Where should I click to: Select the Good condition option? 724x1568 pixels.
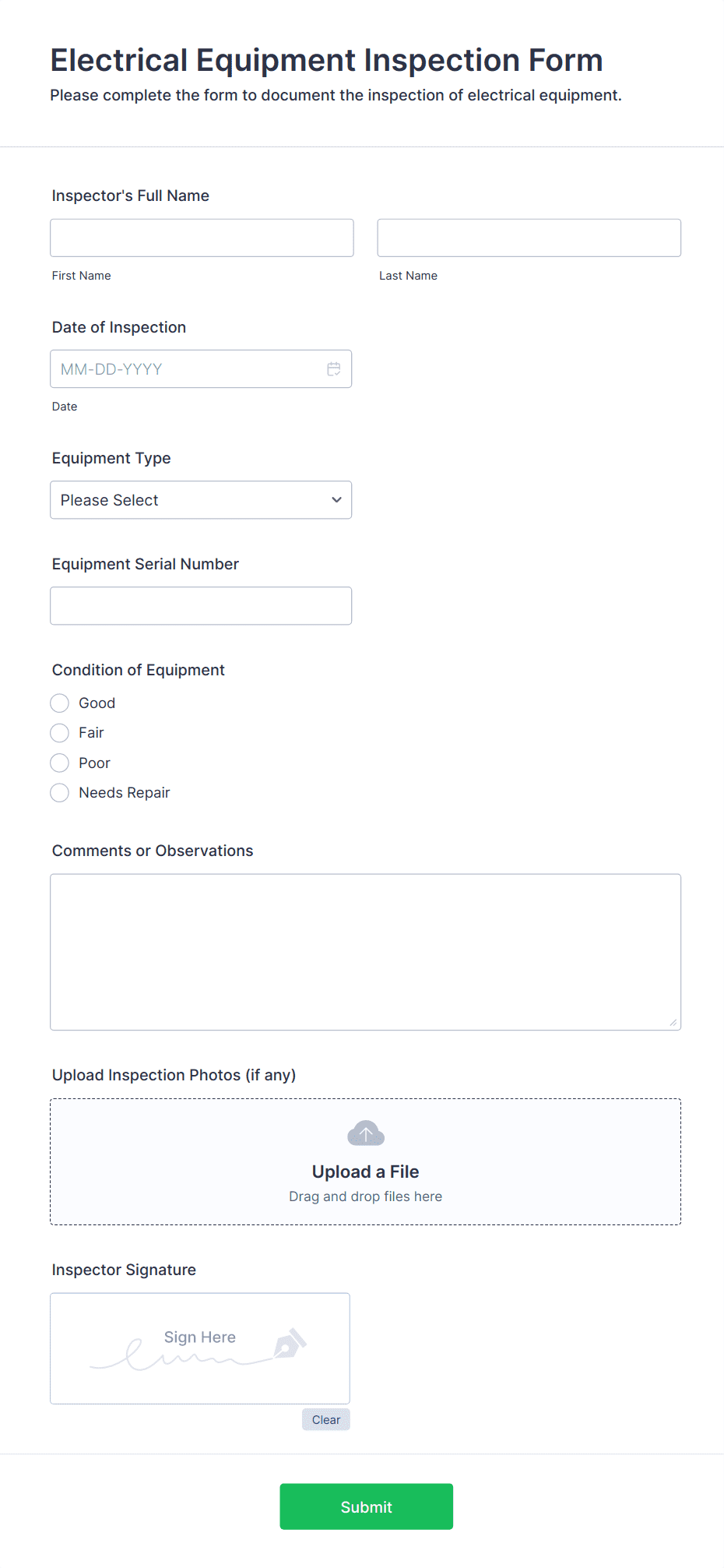point(59,703)
